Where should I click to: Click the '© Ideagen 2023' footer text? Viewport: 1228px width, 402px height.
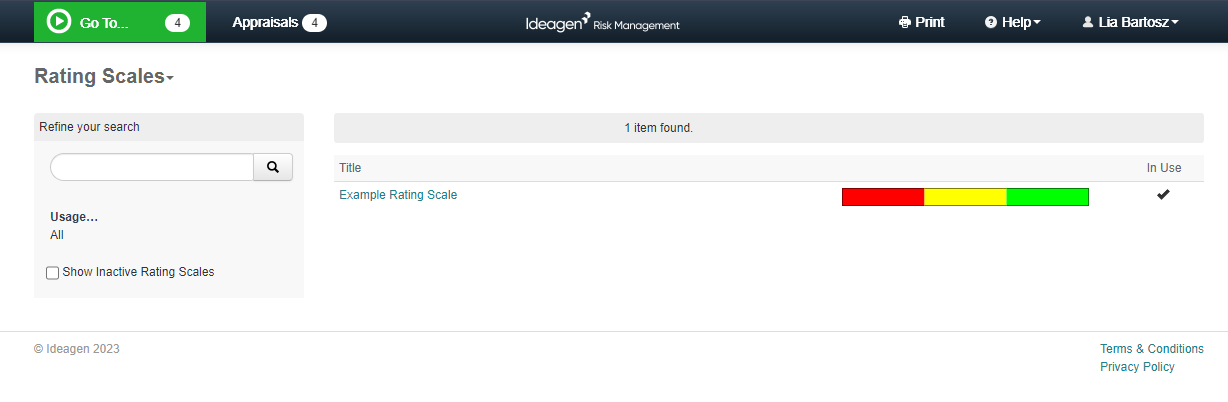[77, 349]
